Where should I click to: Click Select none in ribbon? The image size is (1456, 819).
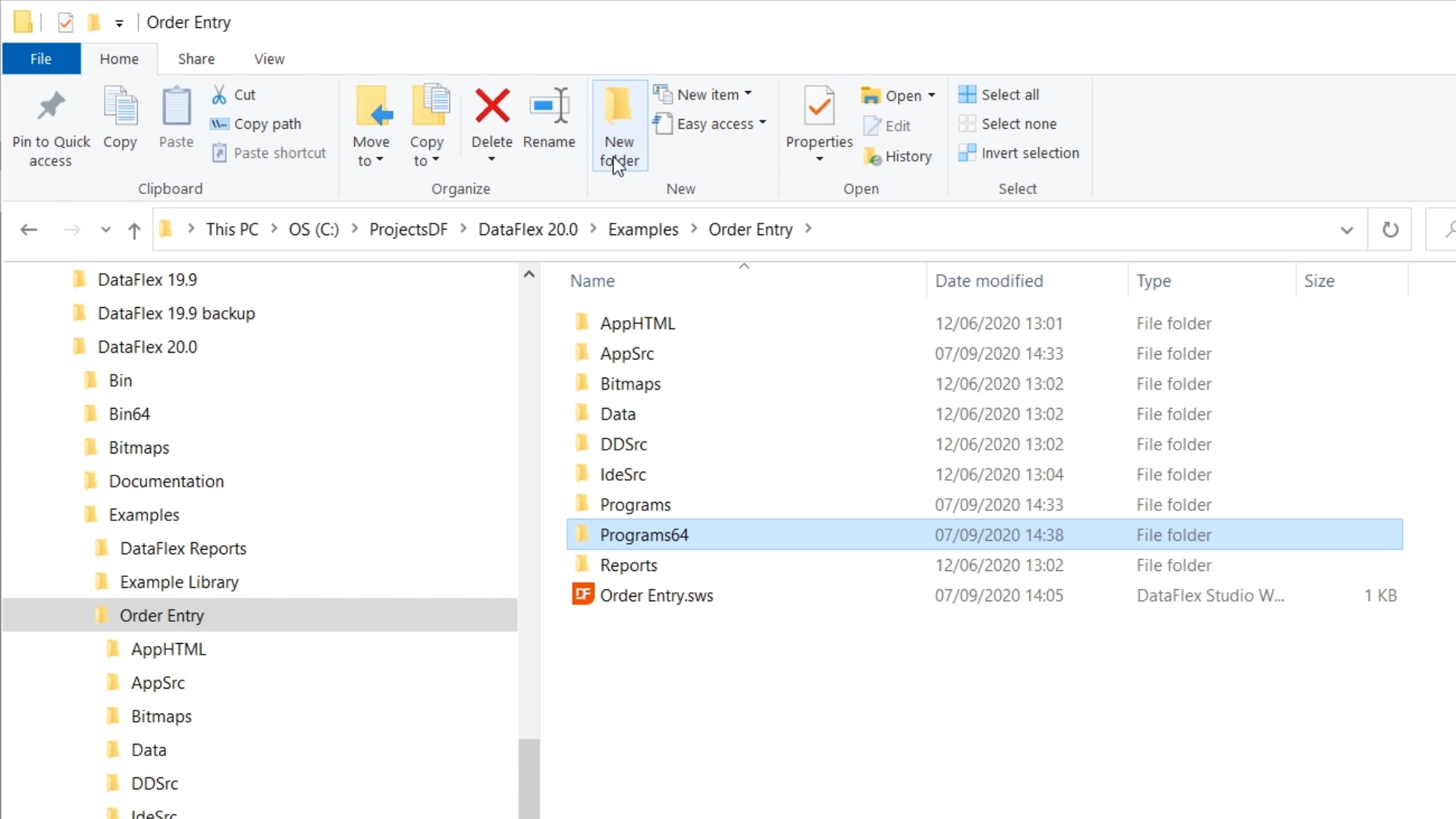[x=1018, y=124]
